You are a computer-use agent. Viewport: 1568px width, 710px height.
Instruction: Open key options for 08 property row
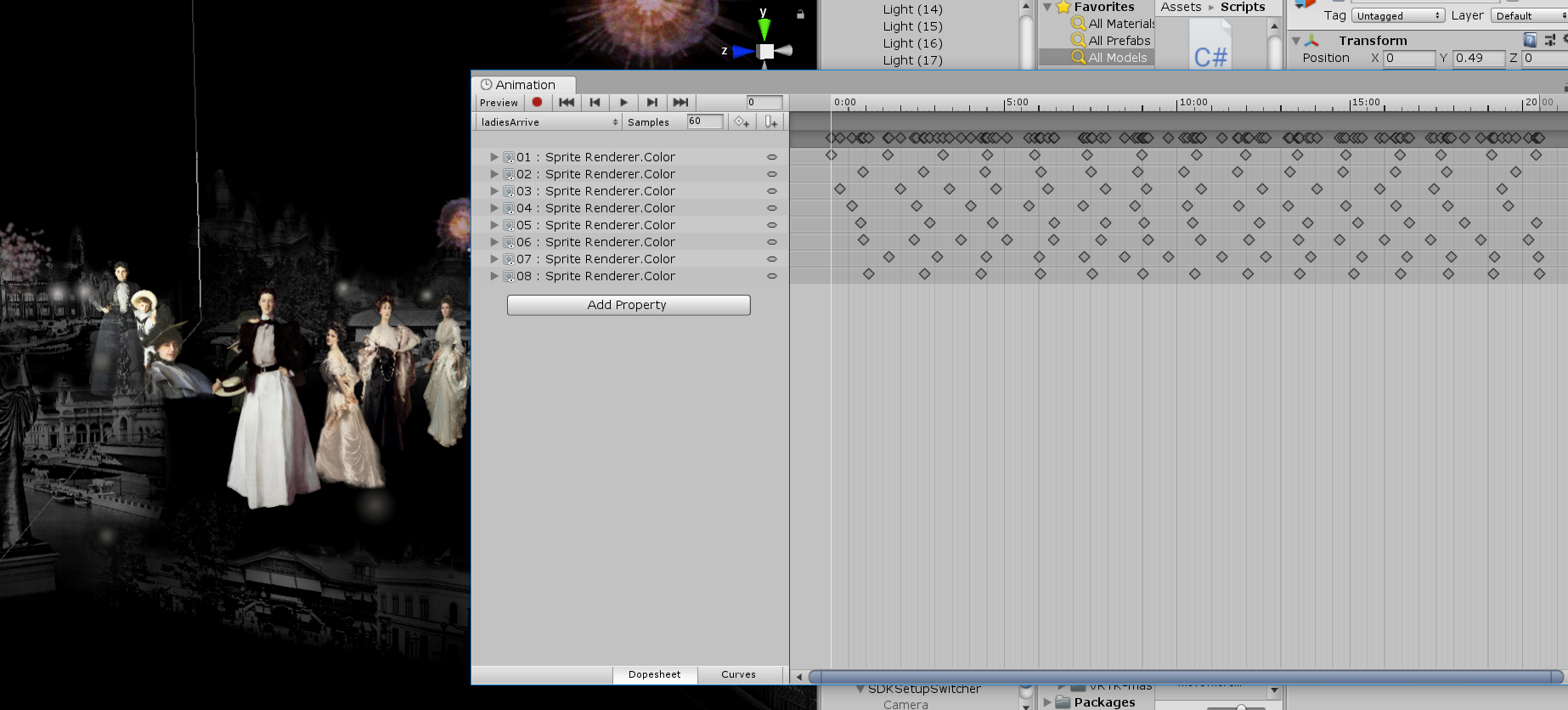coord(772,276)
